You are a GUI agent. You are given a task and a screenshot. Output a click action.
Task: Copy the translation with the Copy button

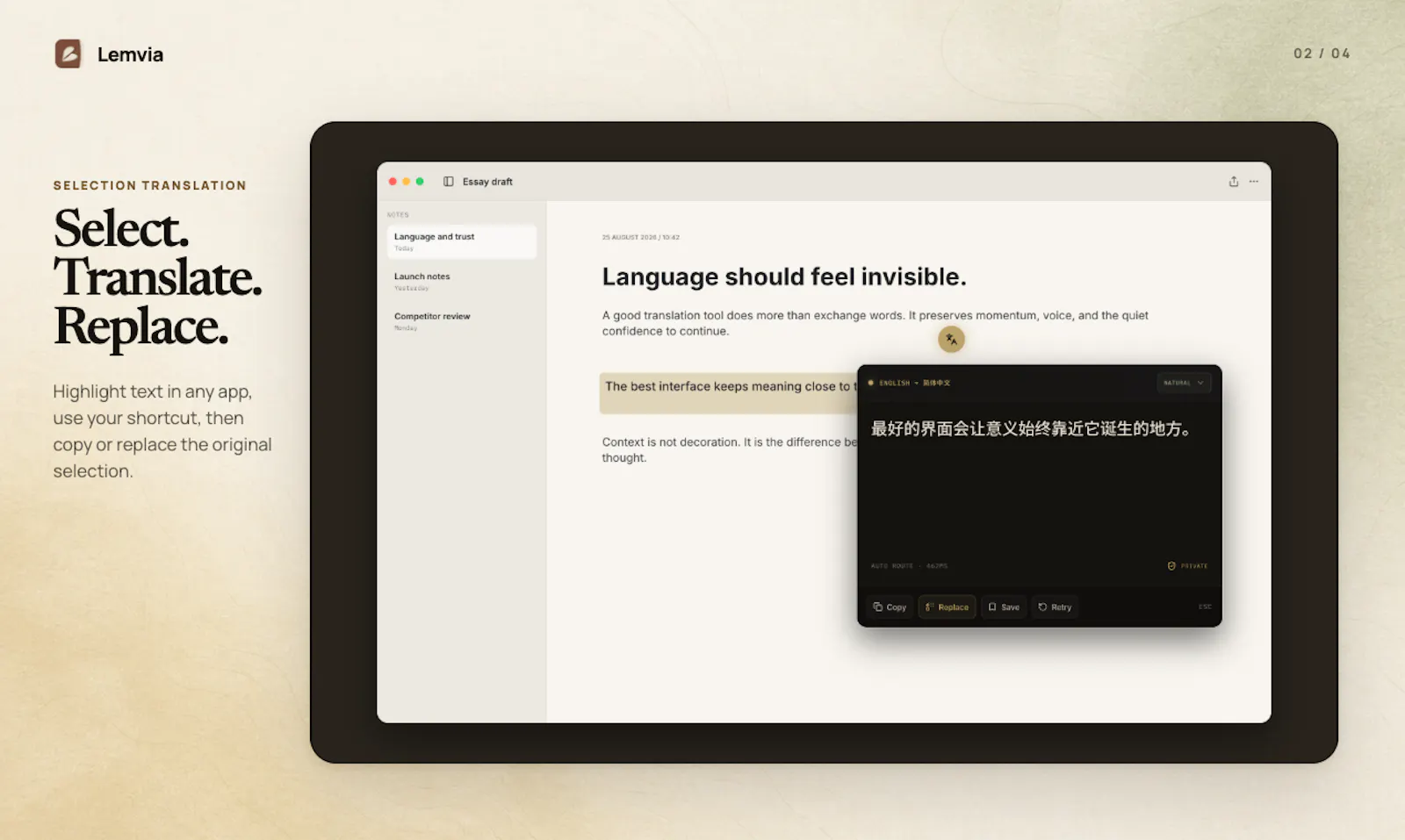[x=890, y=607]
